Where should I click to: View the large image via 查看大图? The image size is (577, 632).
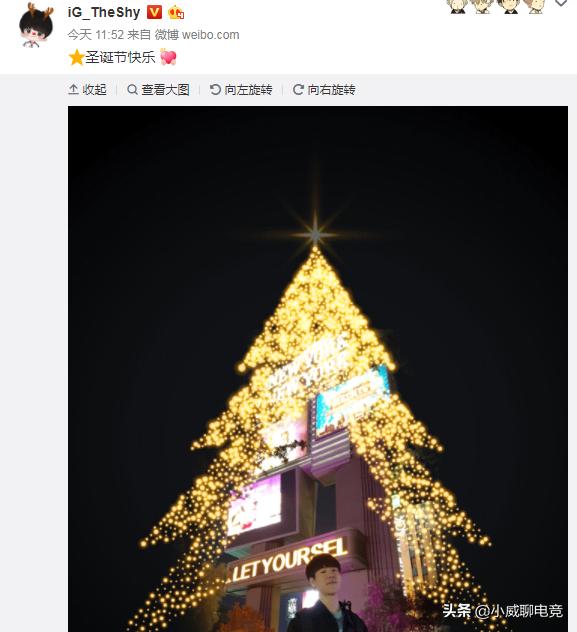click(x=158, y=89)
